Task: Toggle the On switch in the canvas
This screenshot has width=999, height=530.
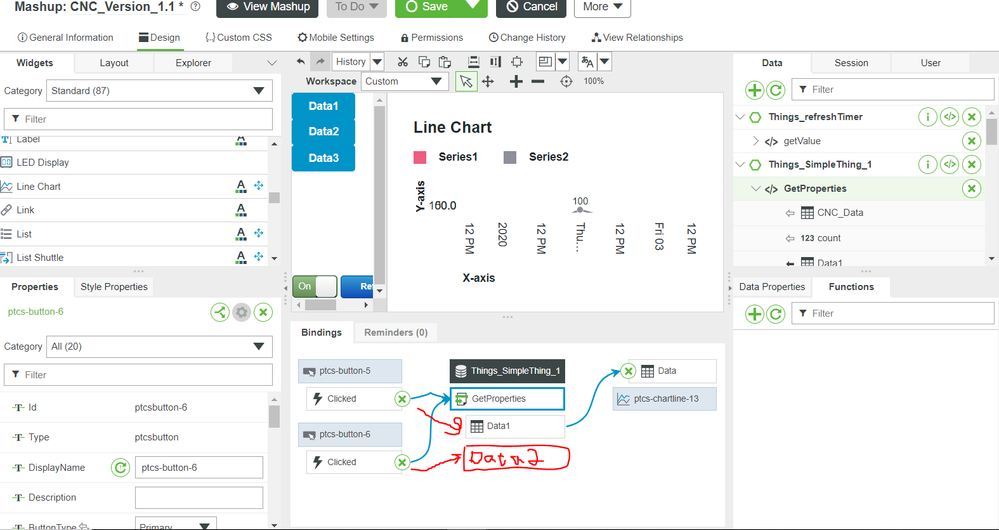Action: [x=315, y=287]
